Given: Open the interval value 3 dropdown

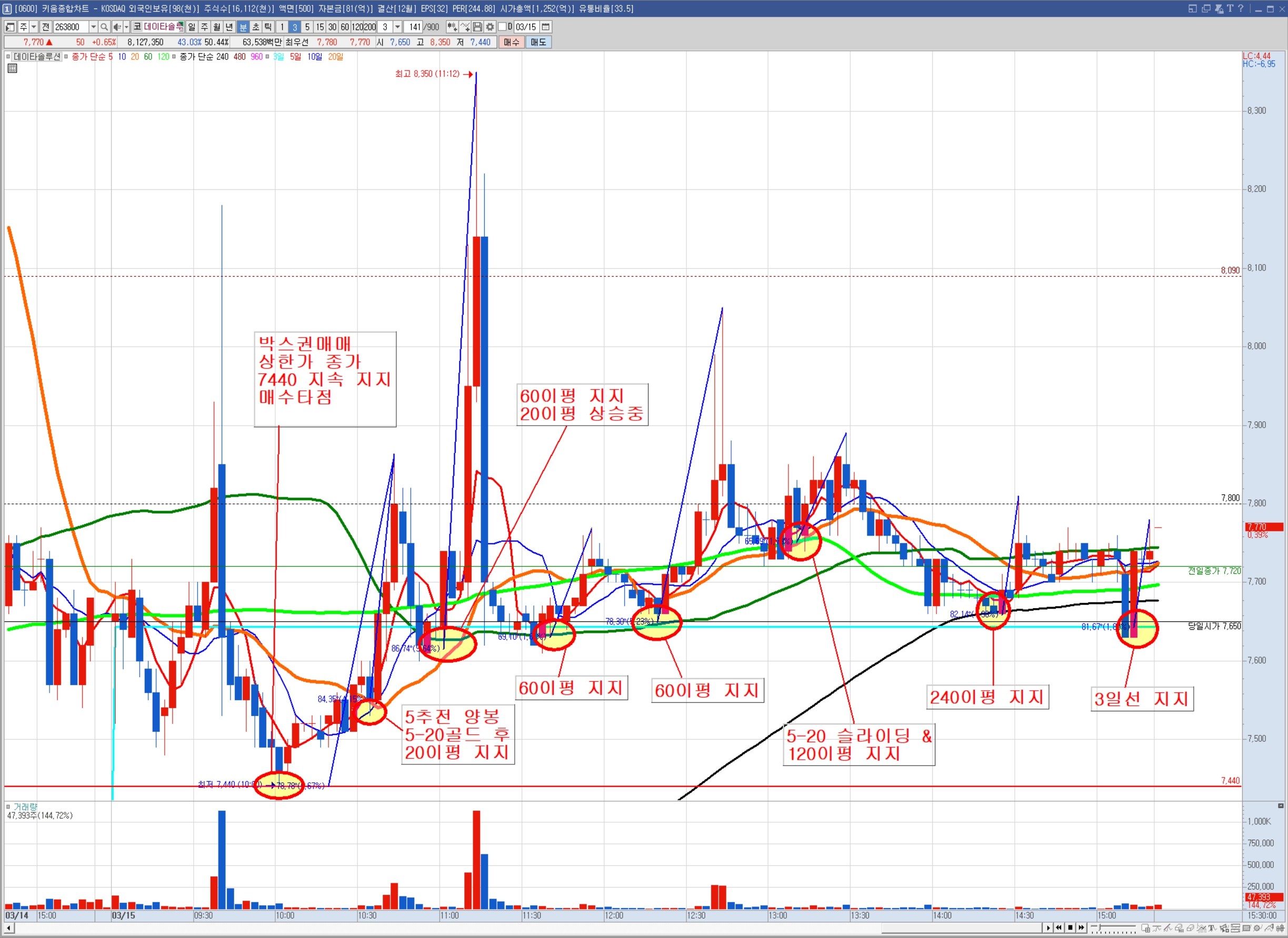Looking at the screenshot, I should click(398, 27).
